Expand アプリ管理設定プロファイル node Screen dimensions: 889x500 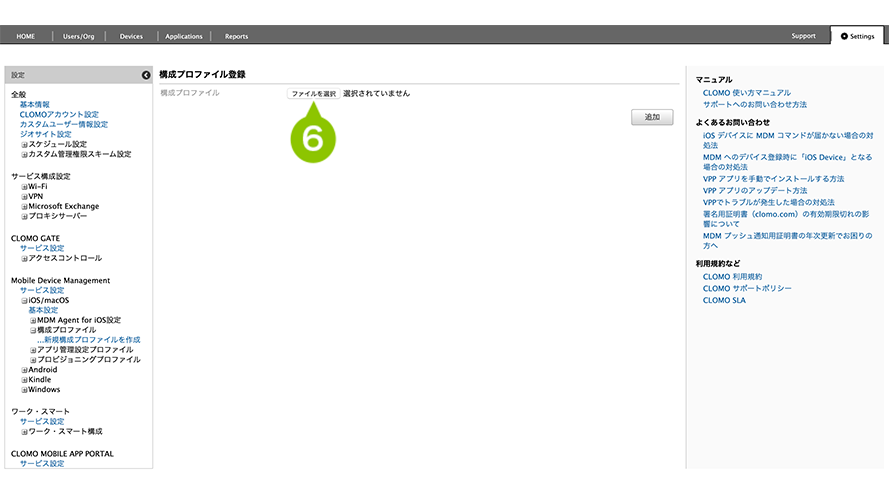33,350
